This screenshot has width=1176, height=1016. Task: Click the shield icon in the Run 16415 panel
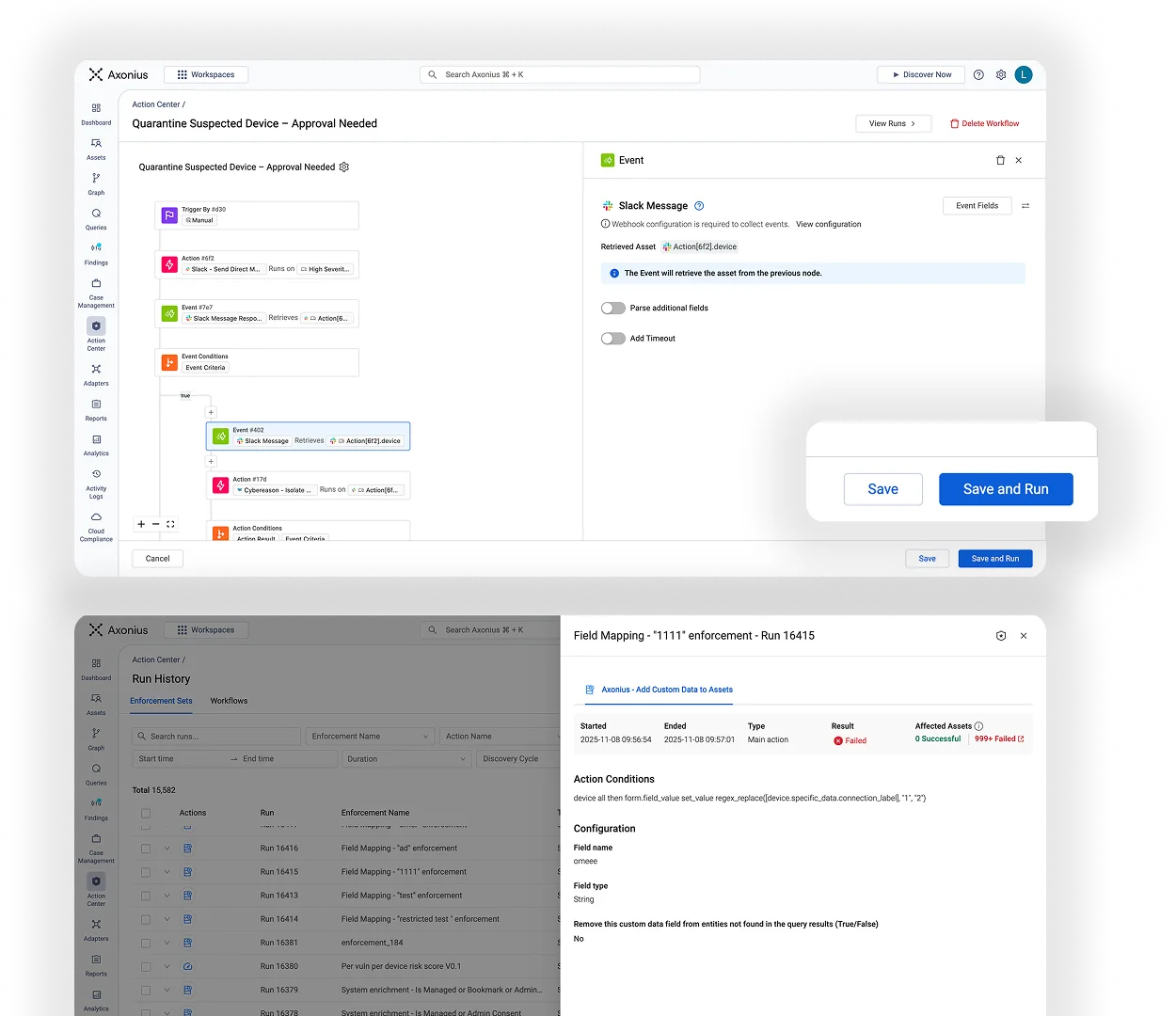(1001, 636)
